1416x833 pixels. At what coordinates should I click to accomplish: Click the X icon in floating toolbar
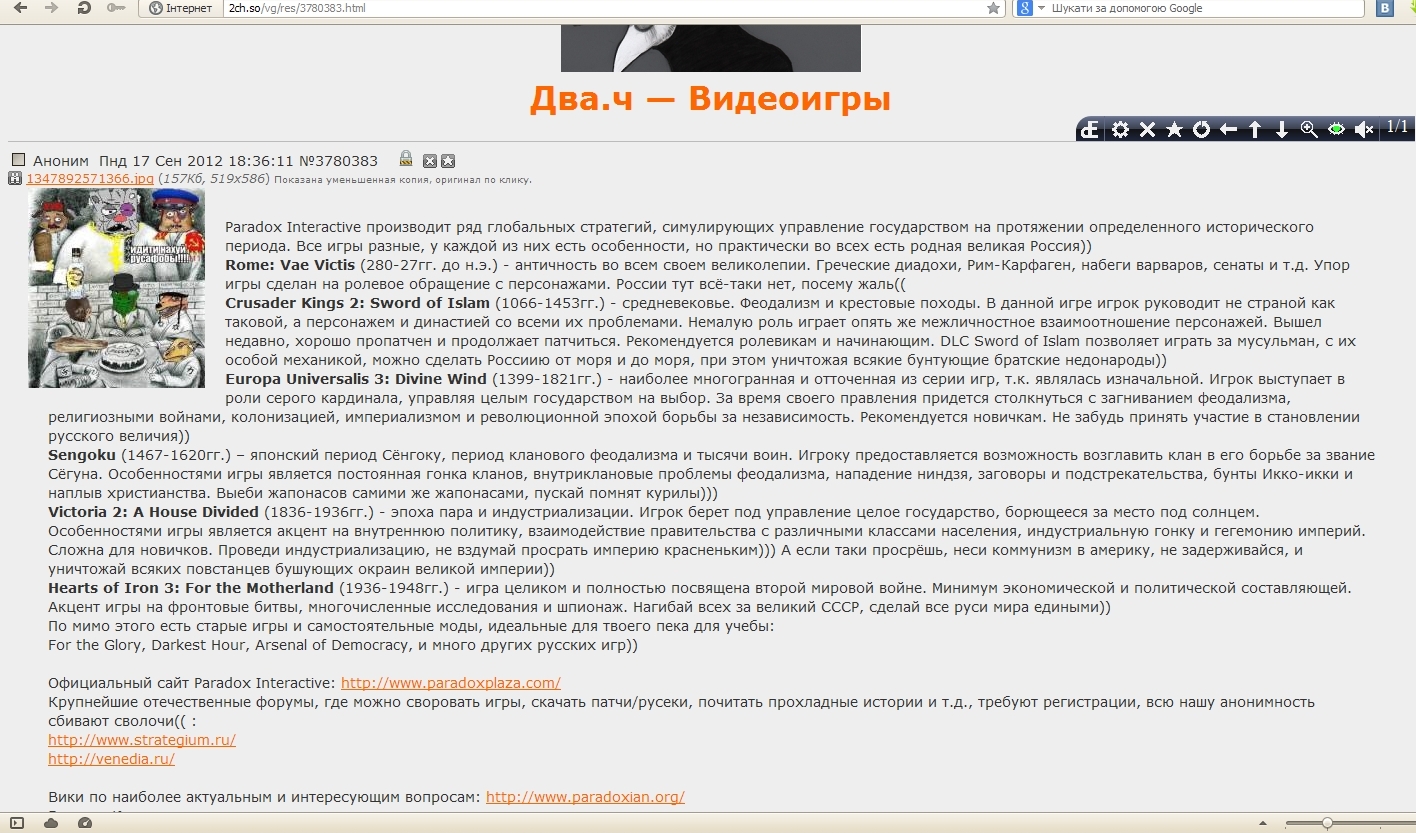1147,130
